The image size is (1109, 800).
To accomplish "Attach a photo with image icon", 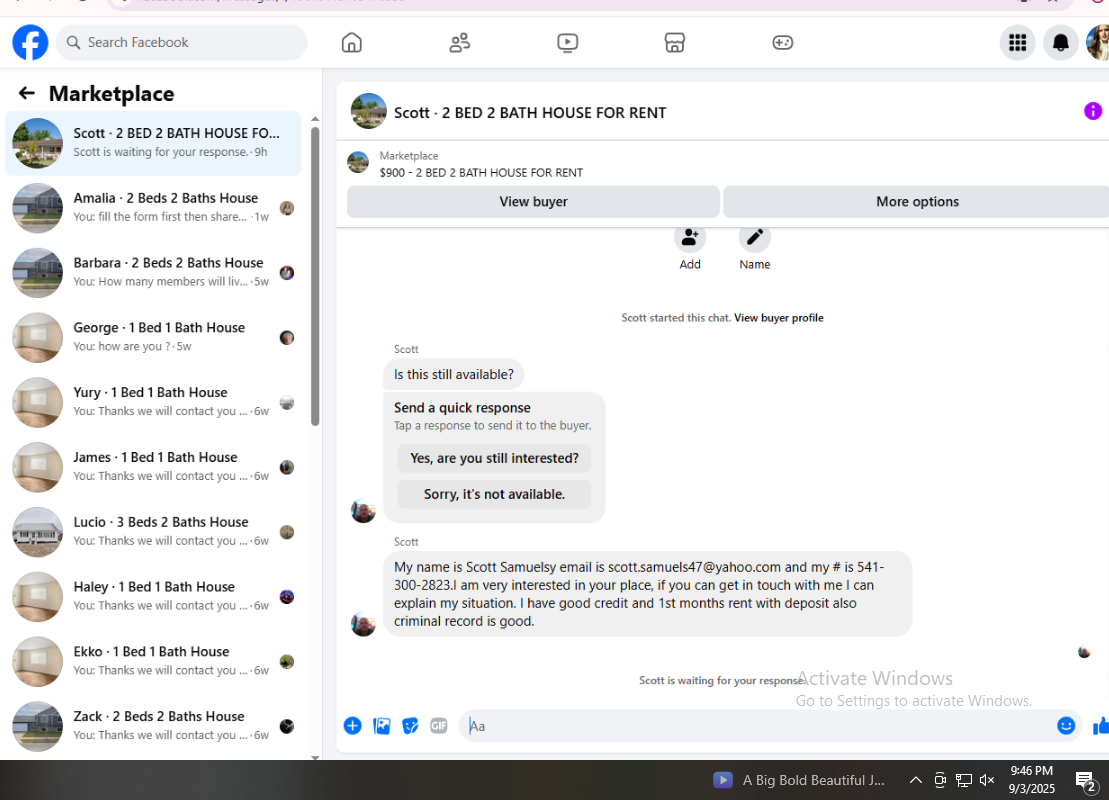I will pos(382,726).
